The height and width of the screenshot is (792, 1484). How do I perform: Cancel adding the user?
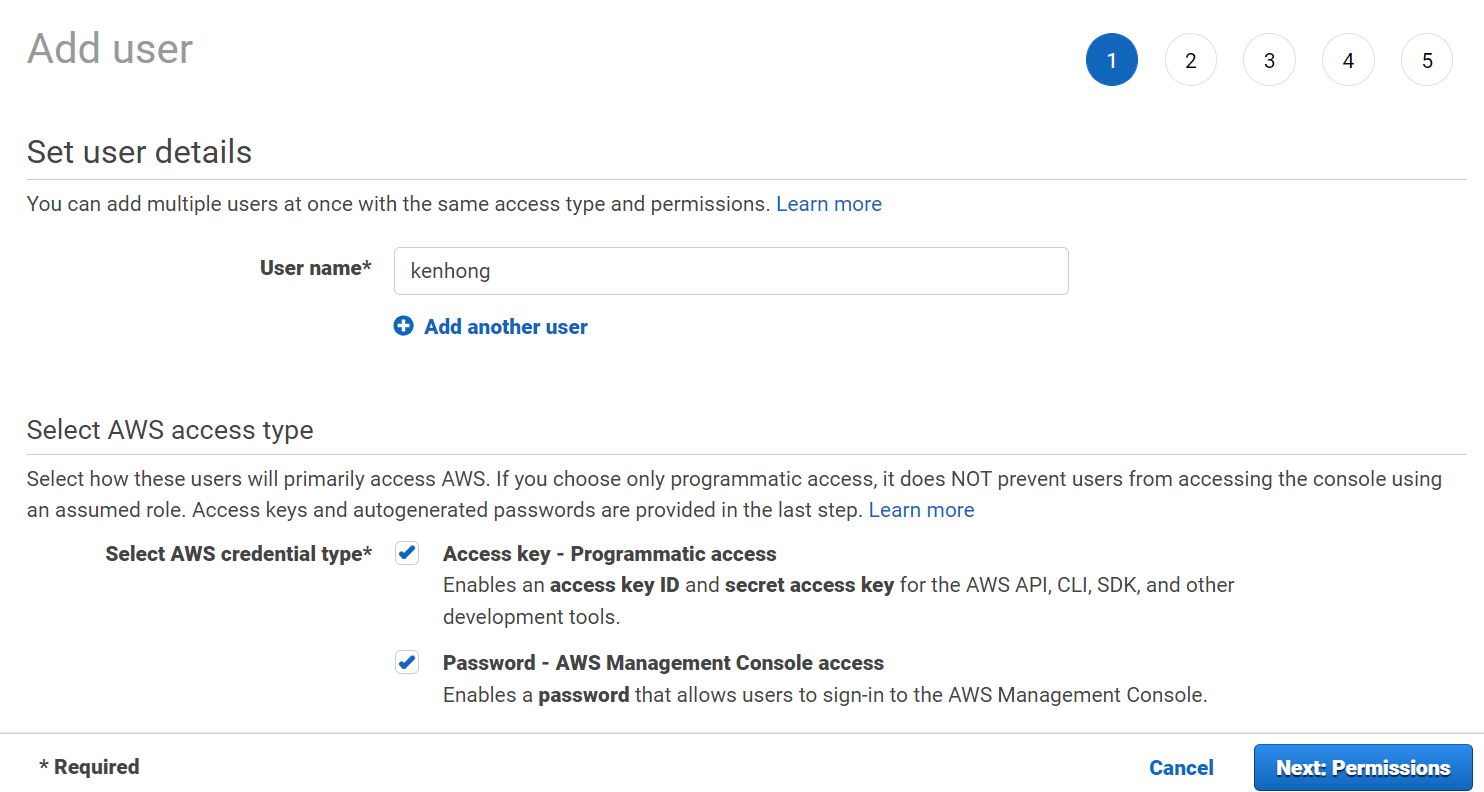coord(1181,768)
